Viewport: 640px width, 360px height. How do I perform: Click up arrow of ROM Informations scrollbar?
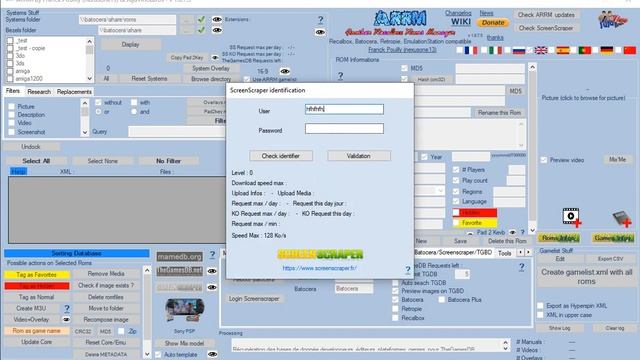click(532, 67)
